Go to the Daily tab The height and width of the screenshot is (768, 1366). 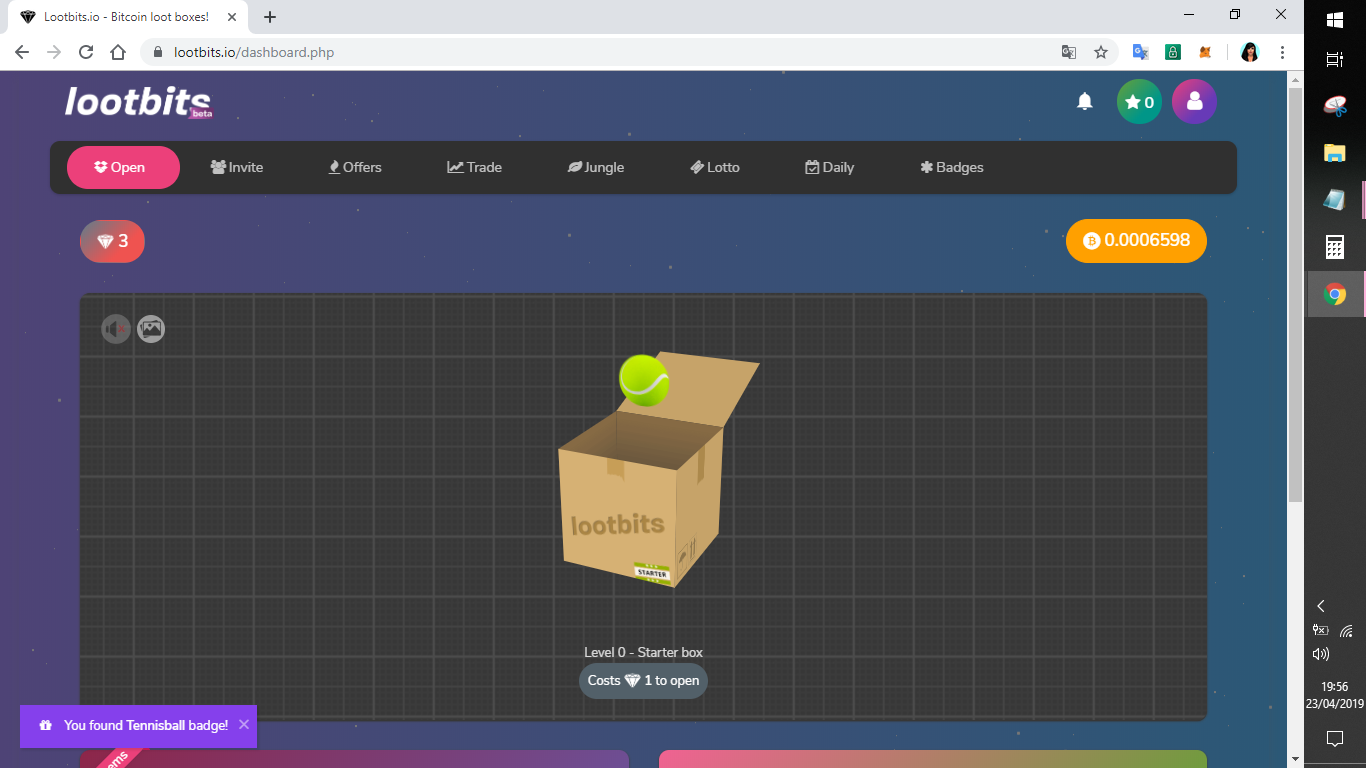(830, 167)
